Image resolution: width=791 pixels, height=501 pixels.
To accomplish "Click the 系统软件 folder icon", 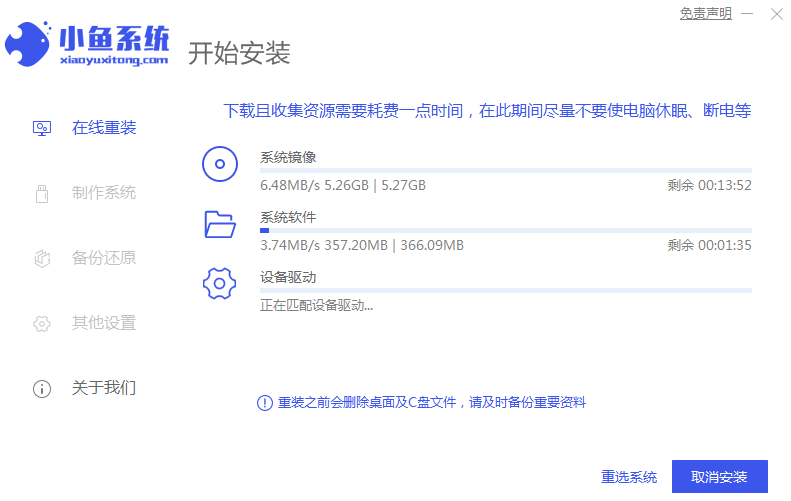I will [x=220, y=224].
